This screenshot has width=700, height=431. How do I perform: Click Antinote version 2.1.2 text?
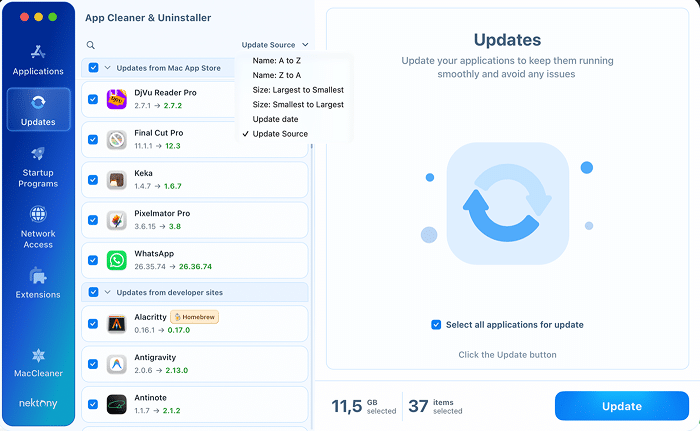tap(171, 410)
